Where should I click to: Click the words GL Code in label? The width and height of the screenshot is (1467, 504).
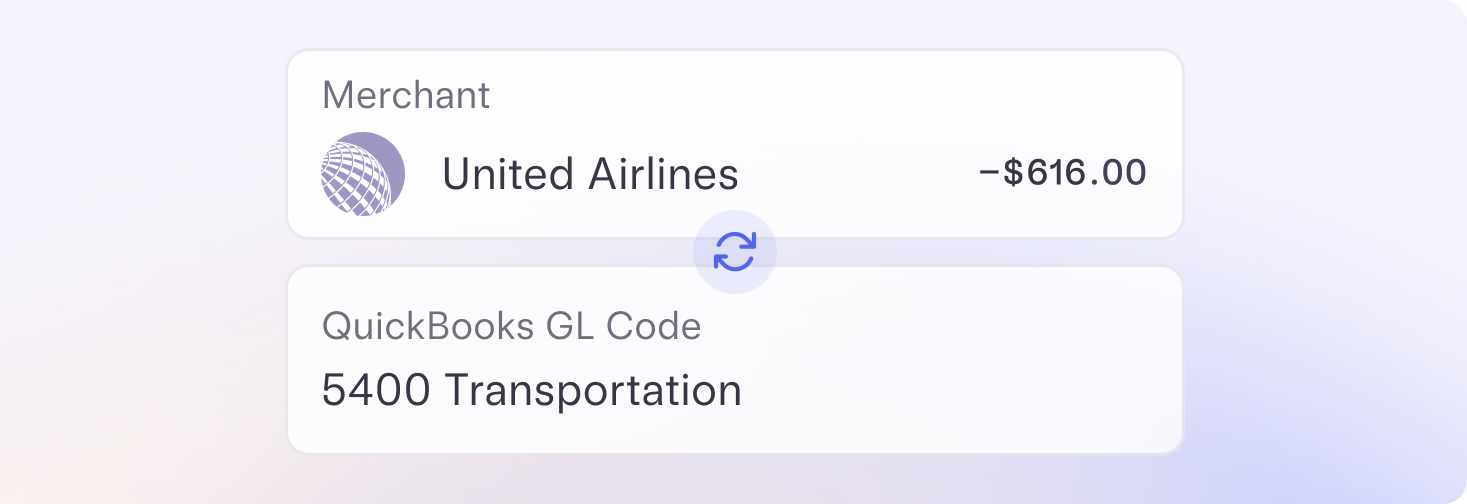[x=624, y=326]
